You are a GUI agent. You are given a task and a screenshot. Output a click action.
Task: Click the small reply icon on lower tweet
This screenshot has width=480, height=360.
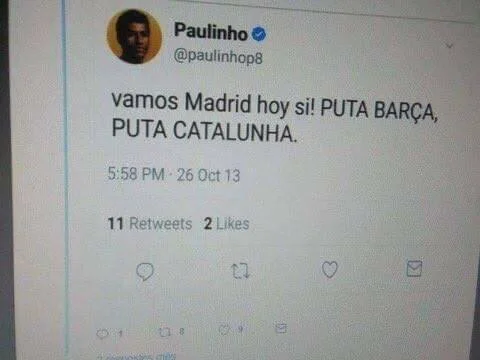tap(102, 333)
